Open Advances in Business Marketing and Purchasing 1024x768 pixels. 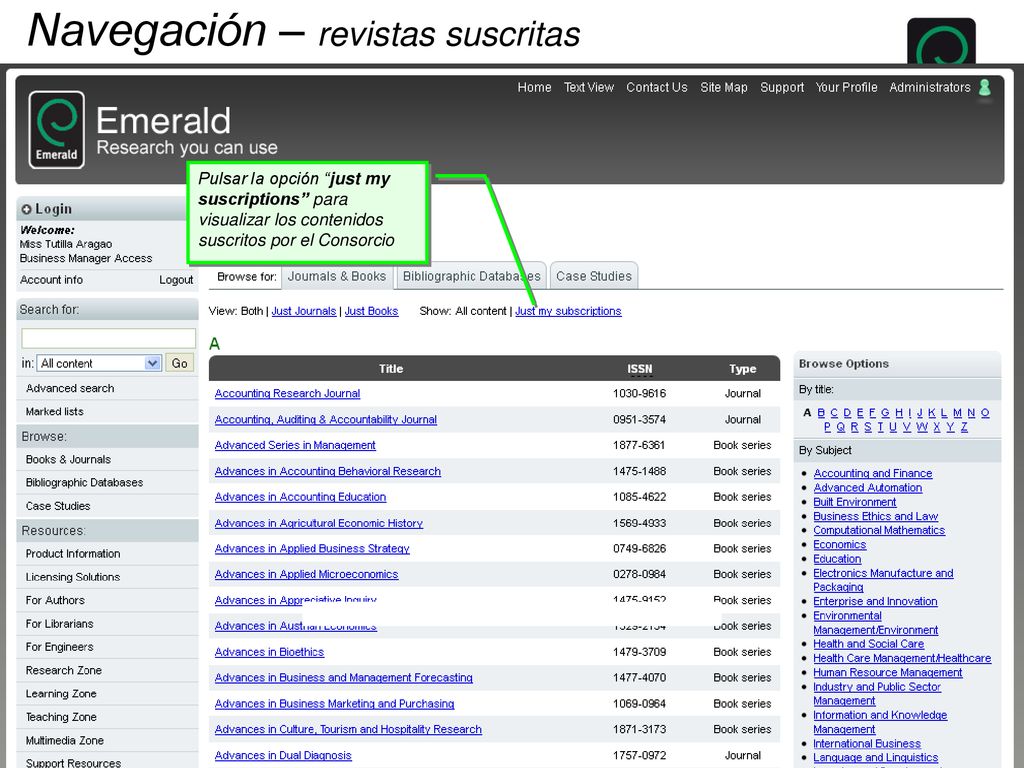click(x=334, y=704)
